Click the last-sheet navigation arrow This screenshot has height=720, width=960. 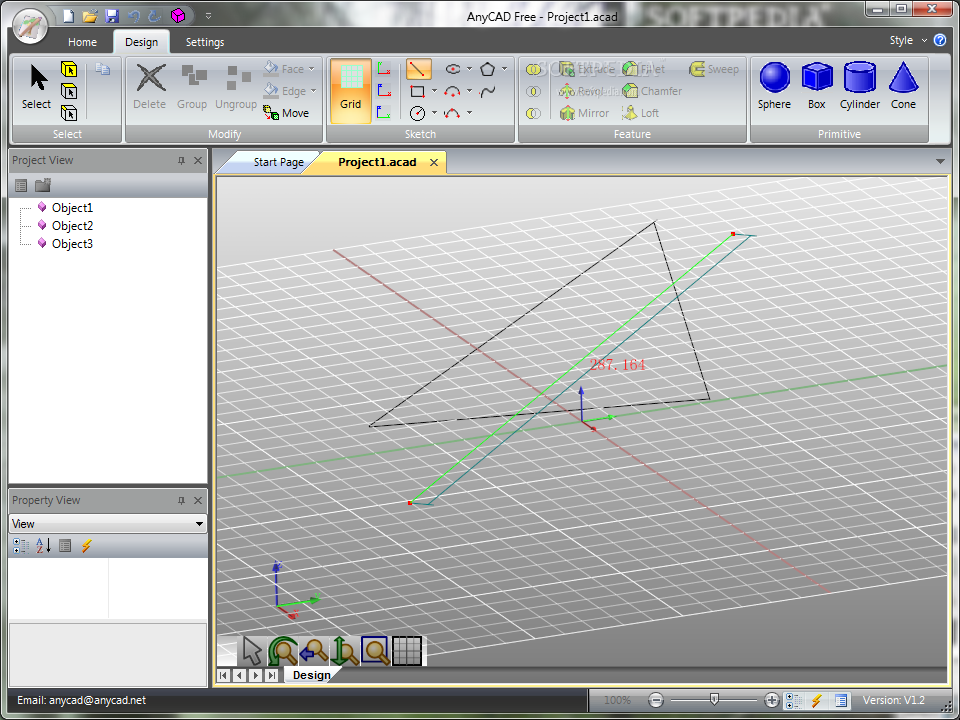271,675
